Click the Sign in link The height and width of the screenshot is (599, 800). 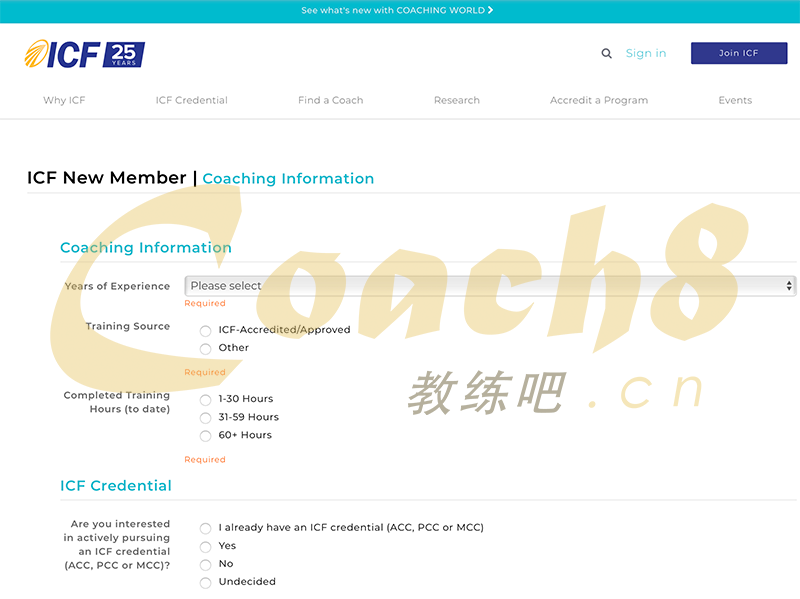pos(645,54)
